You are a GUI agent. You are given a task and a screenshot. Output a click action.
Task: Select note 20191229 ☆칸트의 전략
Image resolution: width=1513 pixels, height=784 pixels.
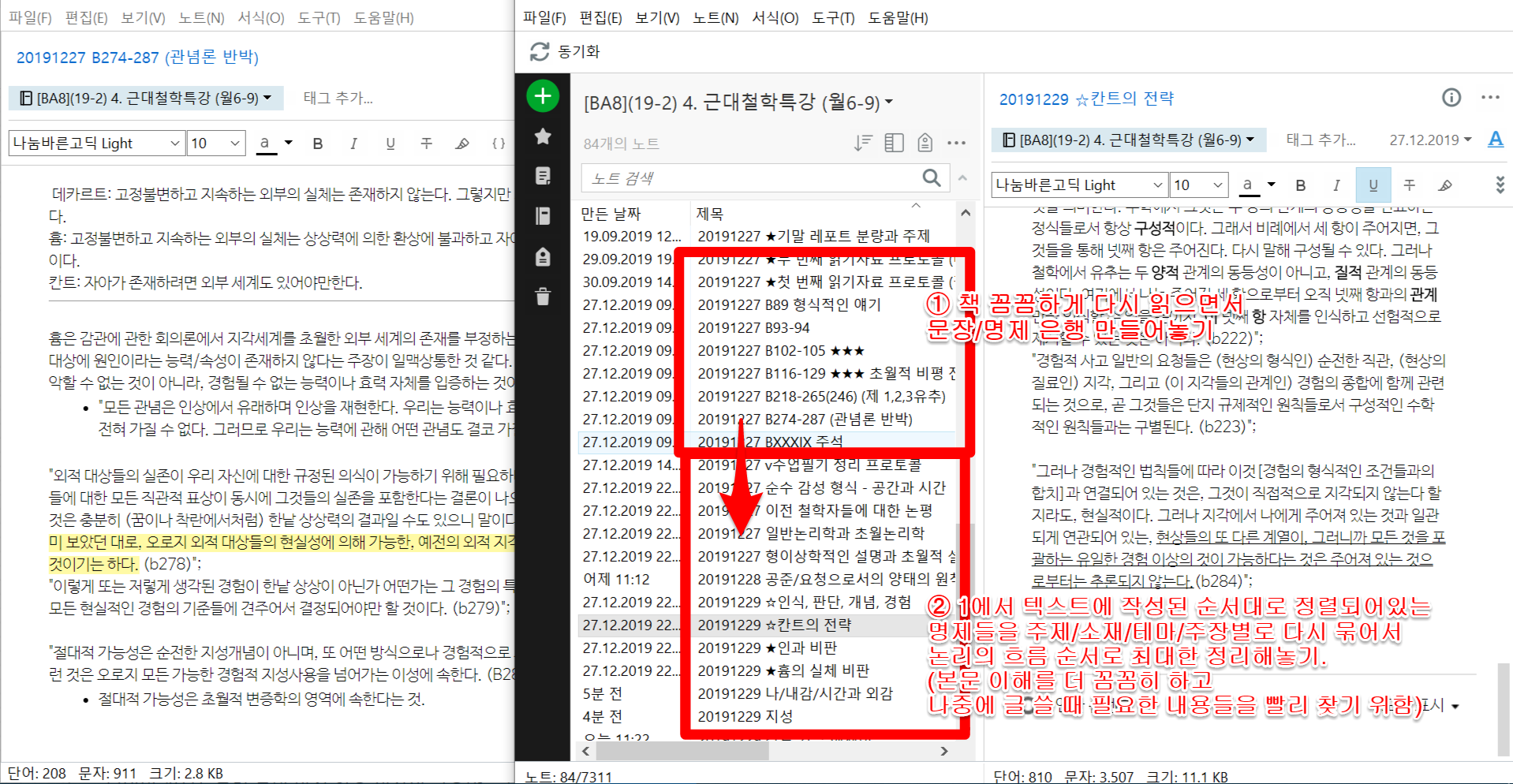click(775, 625)
